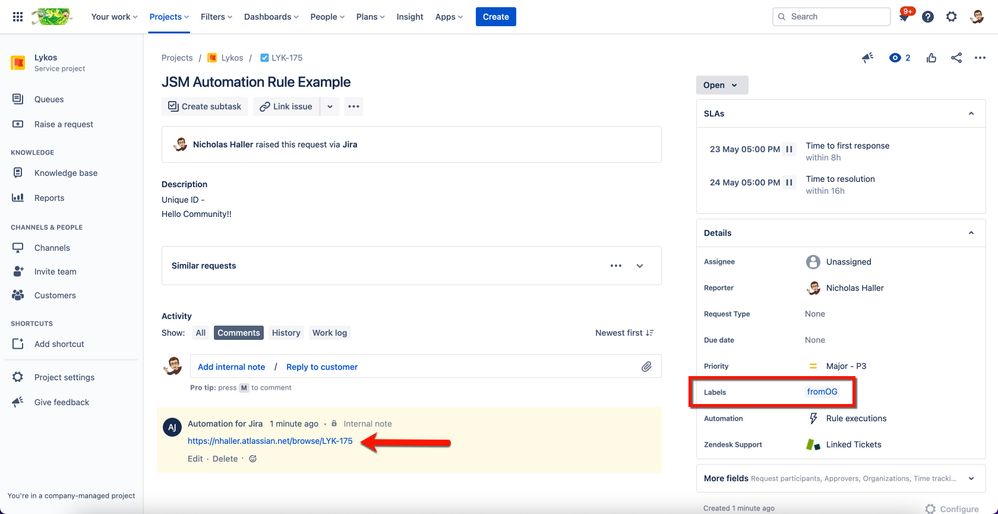
Task: Click the Search input field
Action: point(831,17)
